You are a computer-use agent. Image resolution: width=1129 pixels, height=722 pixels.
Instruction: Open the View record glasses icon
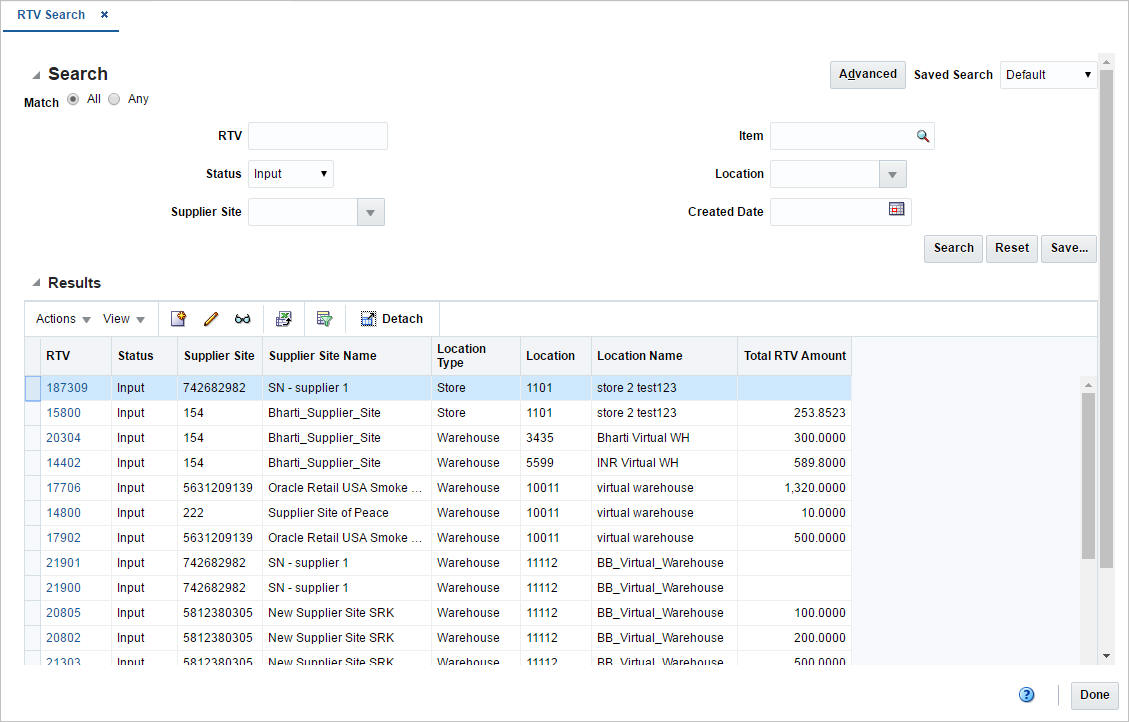pos(242,317)
